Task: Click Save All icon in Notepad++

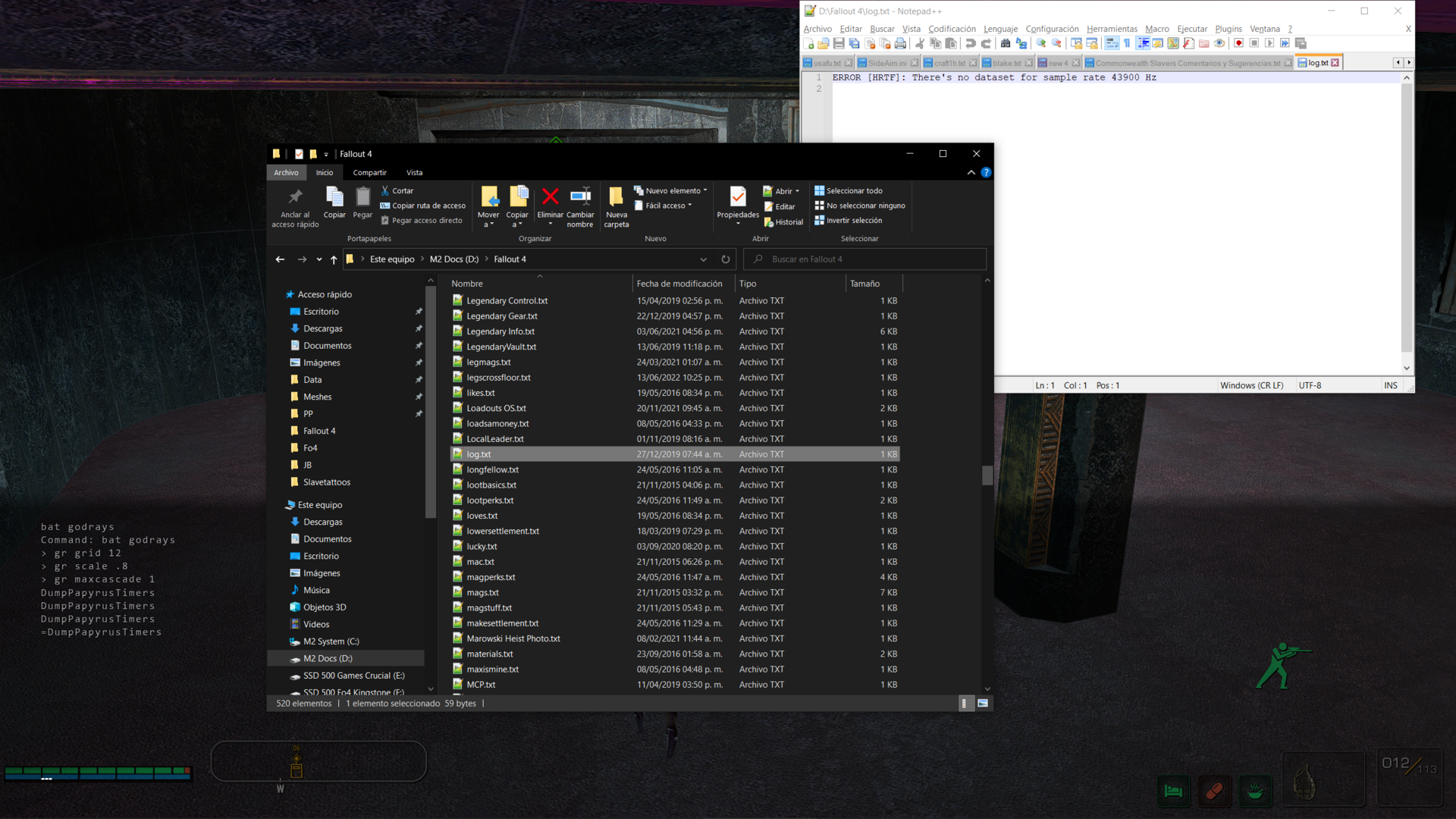Action: [854, 43]
